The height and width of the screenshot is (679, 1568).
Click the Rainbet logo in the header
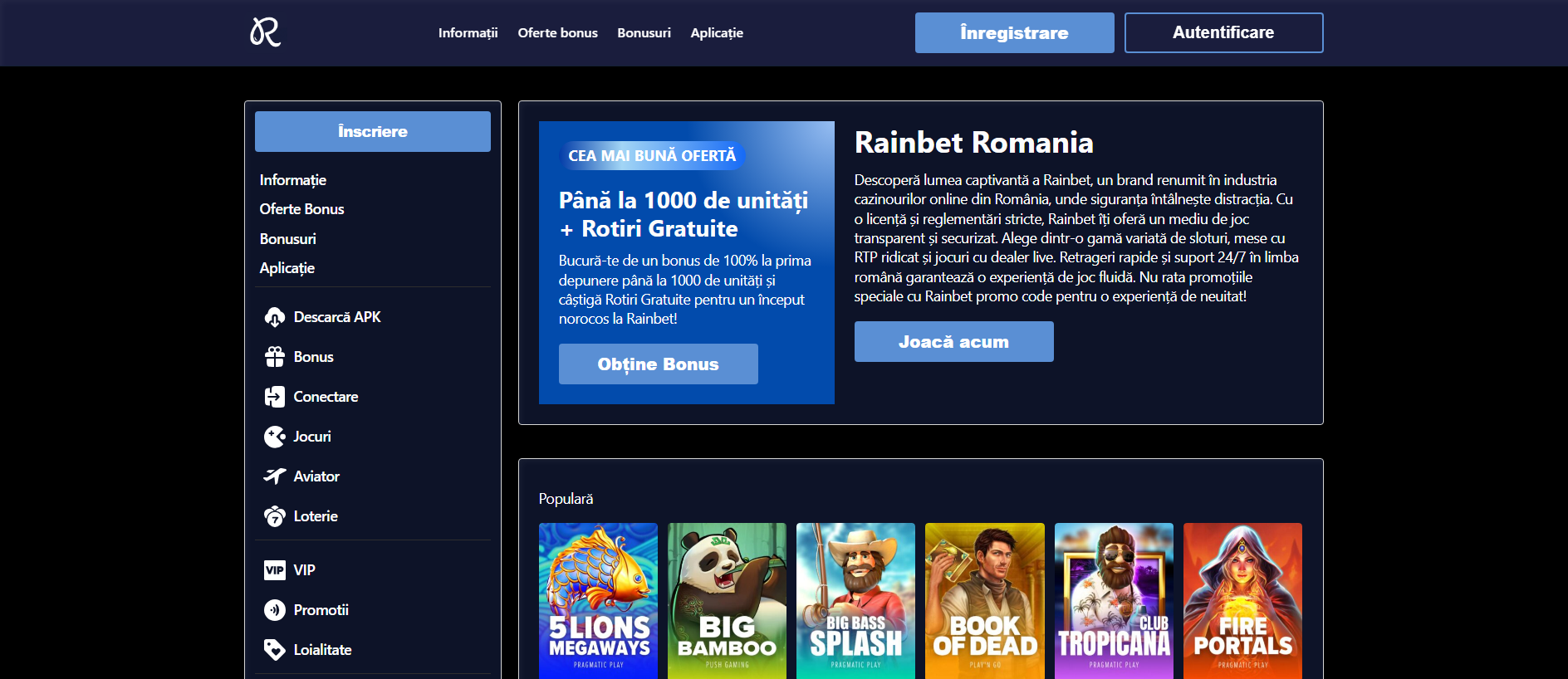coord(266,32)
